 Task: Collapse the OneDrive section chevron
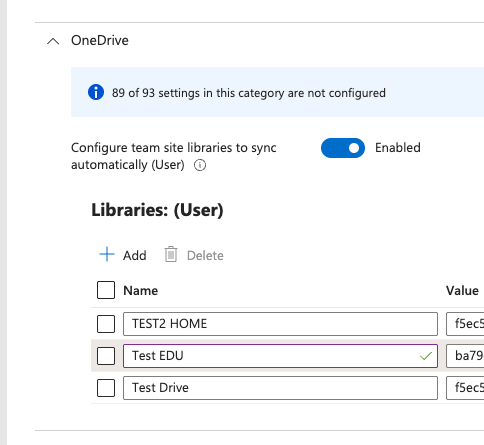click(x=53, y=41)
